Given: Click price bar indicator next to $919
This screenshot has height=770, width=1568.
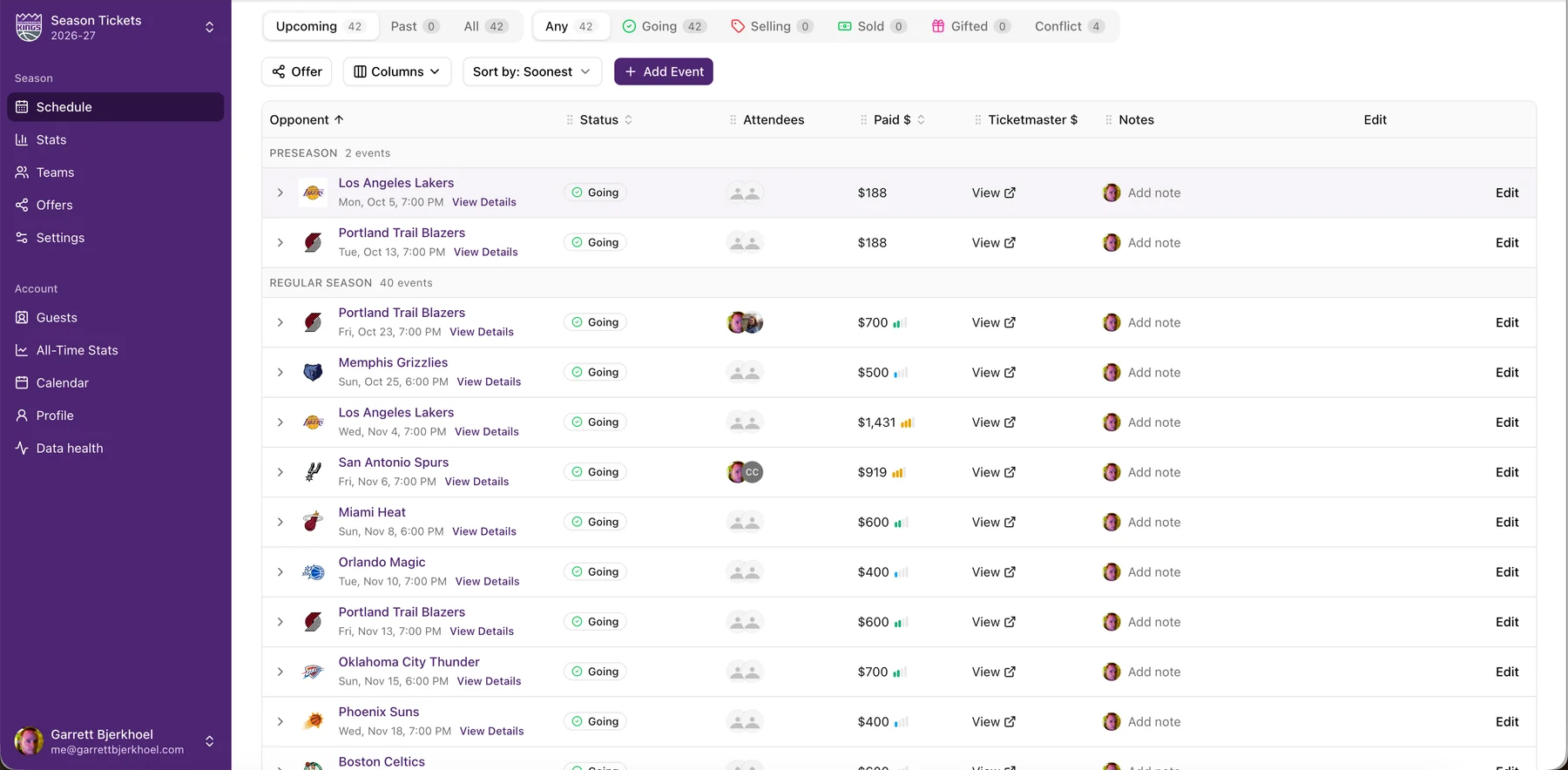Looking at the screenshot, I should pyautogui.click(x=898, y=472).
